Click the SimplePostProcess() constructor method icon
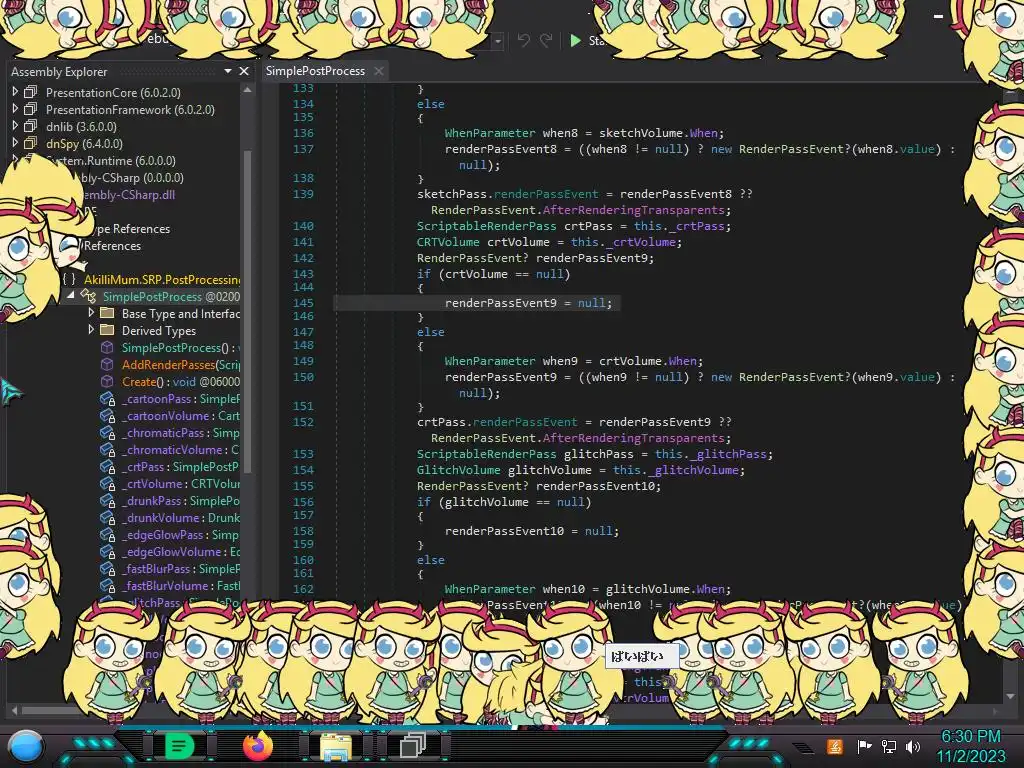1024x768 pixels. coord(107,347)
